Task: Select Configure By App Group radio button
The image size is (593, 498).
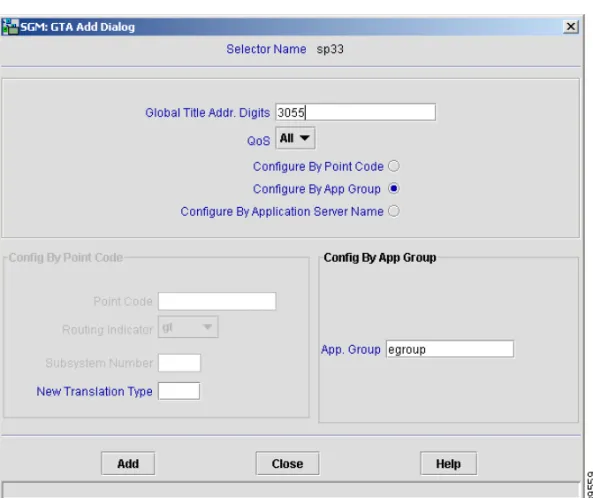Action: (394, 188)
